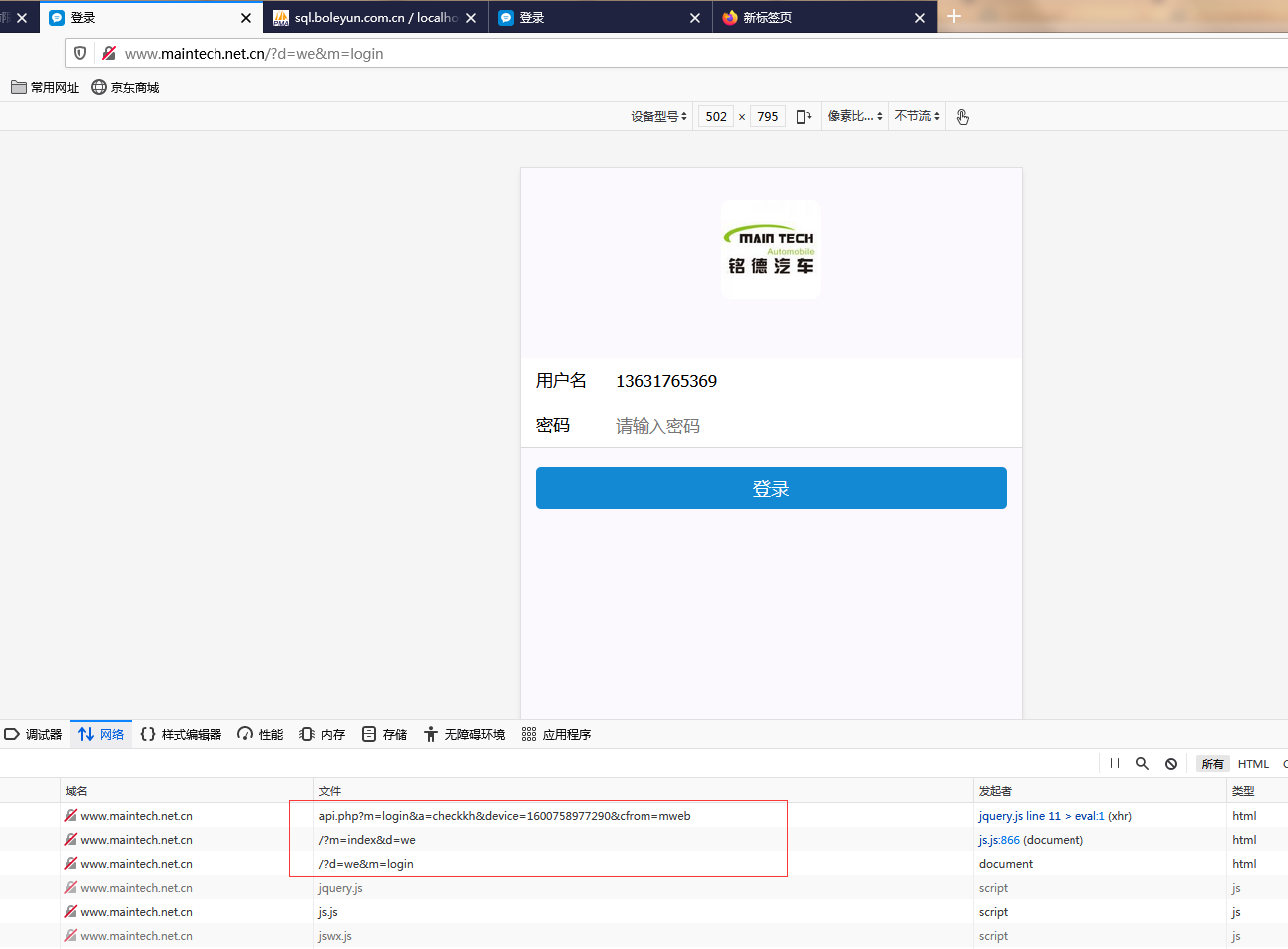This screenshot has width=1288, height=949.
Task: Switch to the 存储 storage tab
Action: click(384, 734)
